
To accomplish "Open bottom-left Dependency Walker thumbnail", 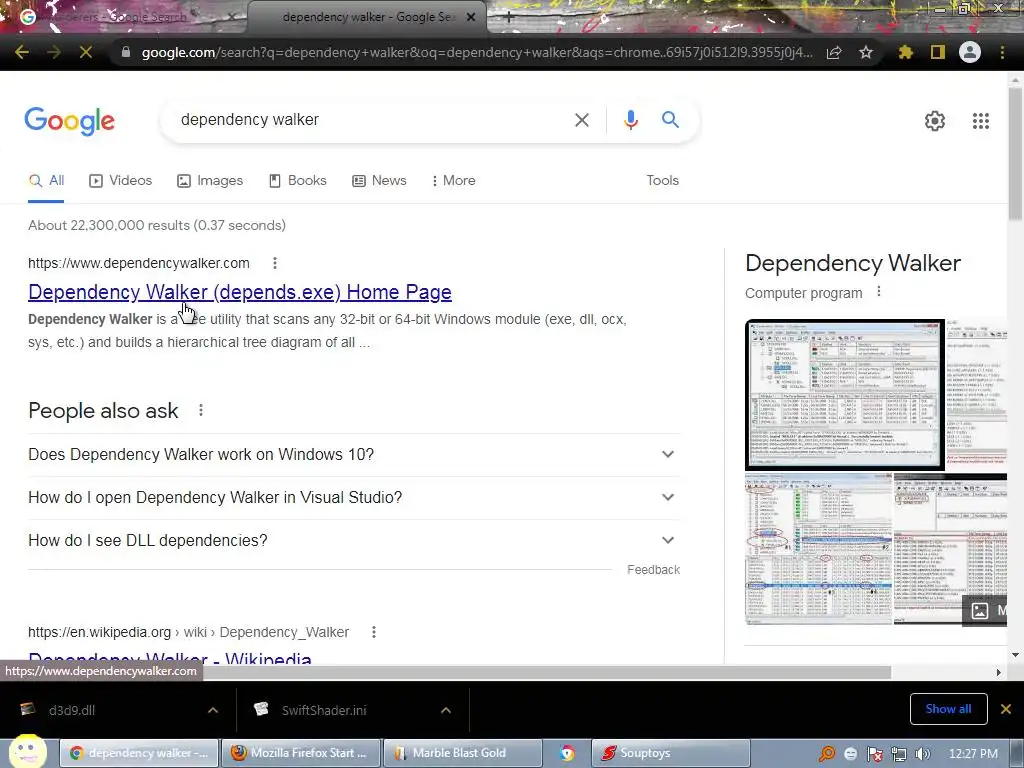I will pyautogui.click(x=818, y=549).
